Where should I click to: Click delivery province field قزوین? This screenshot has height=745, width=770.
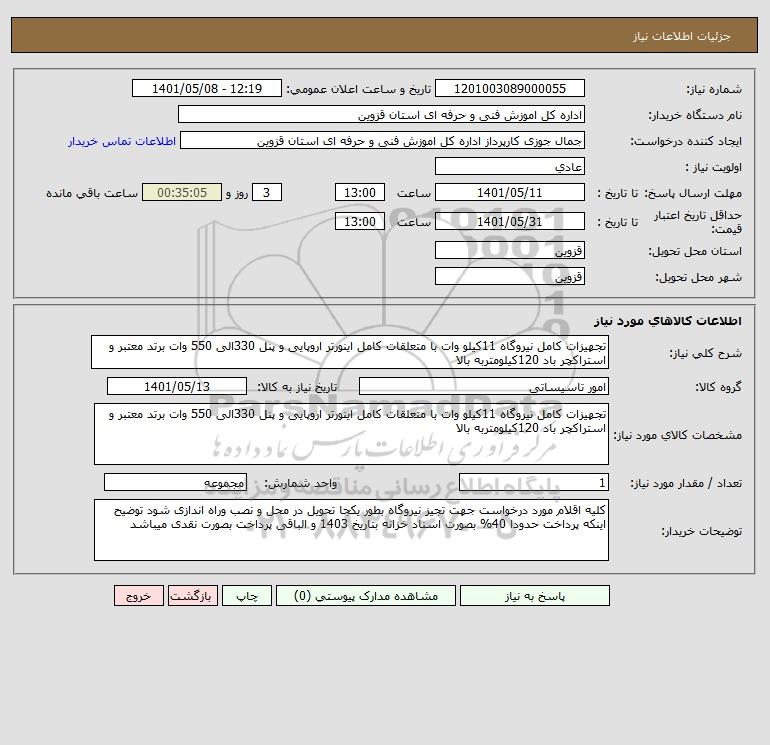[x=510, y=250]
